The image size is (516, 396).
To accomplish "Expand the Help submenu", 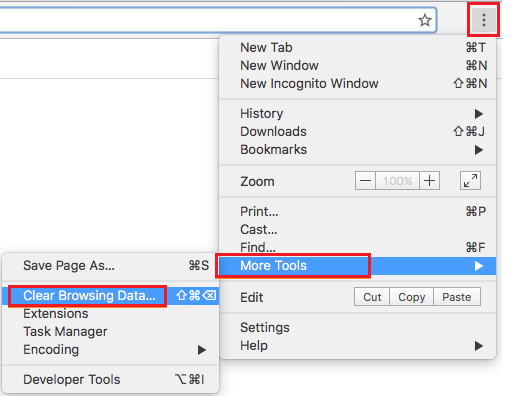I will [x=357, y=346].
